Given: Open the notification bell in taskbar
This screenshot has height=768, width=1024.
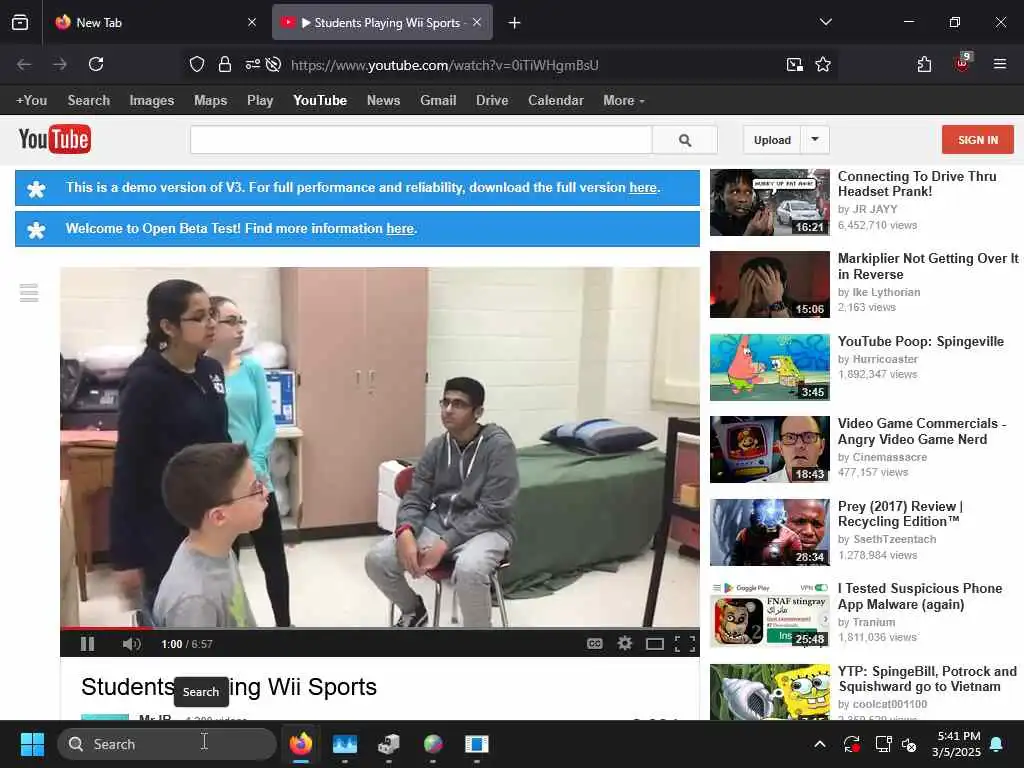Looking at the screenshot, I should point(997,744).
